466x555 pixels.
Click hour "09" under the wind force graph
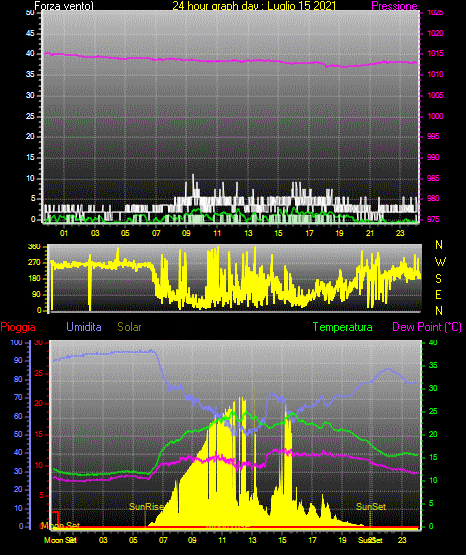[186, 233]
